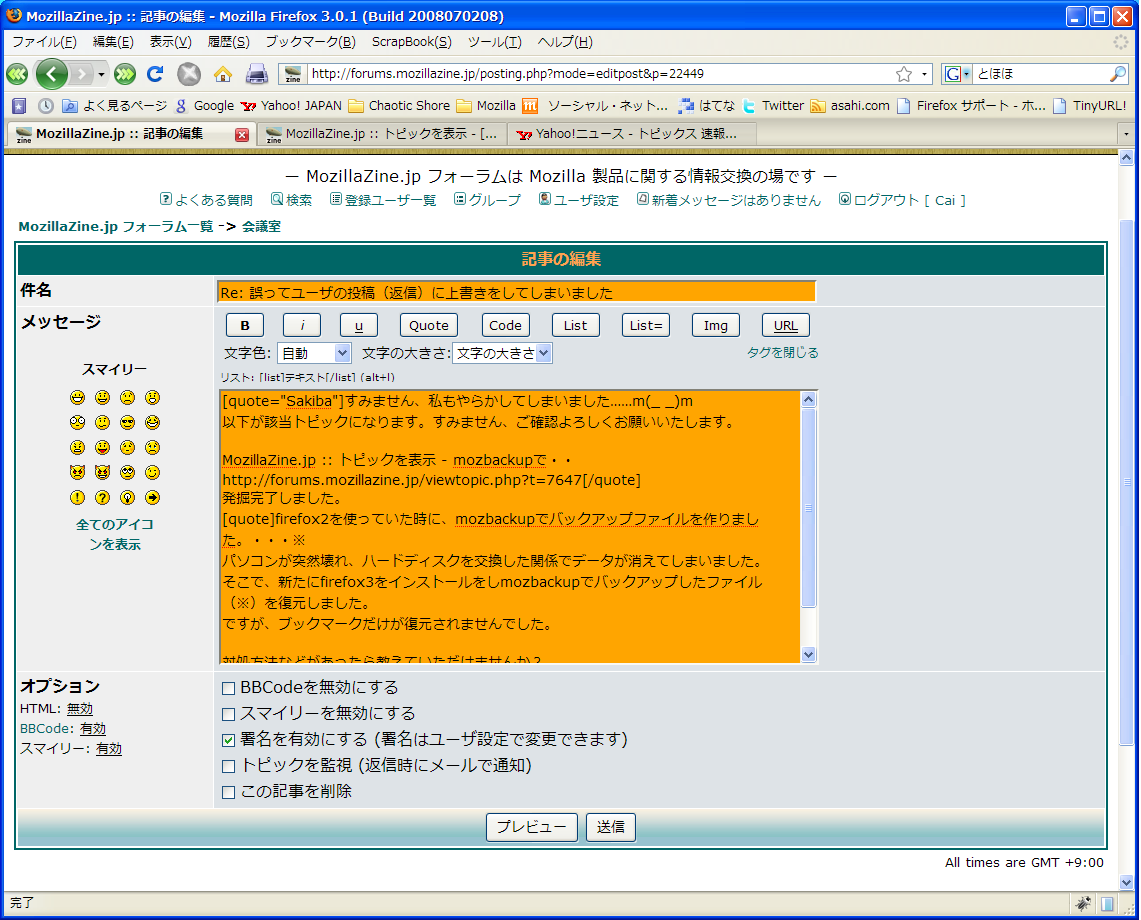Click the Quote BBCode button
The height and width of the screenshot is (920, 1141).
pyautogui.click(x=429, y=325)
